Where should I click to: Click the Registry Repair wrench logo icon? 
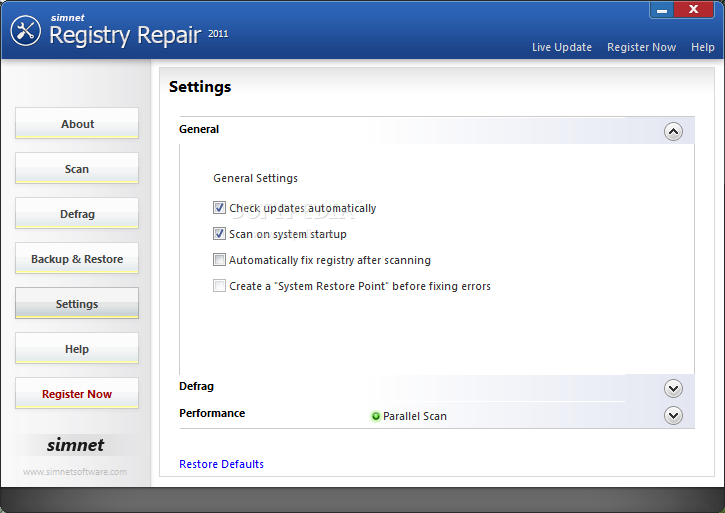click(x=25, y=31)
